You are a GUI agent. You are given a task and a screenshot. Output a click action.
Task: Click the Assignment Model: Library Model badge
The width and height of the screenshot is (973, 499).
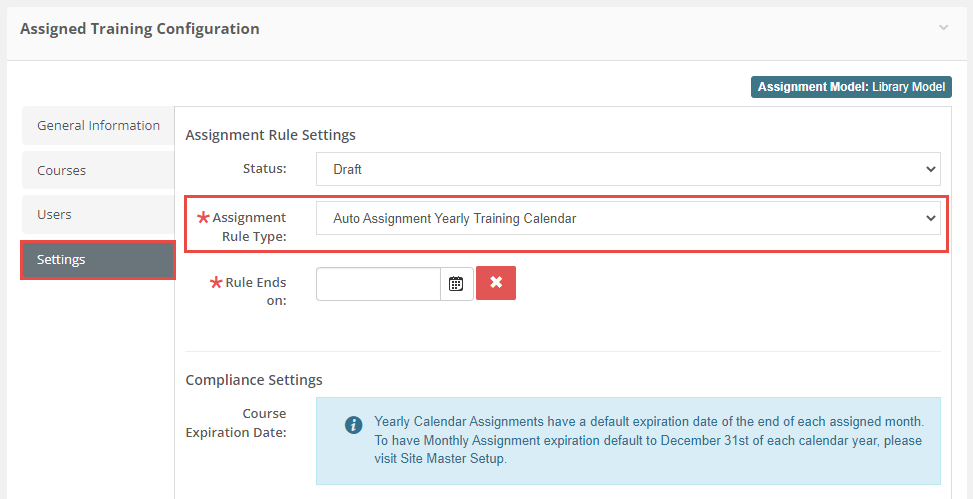pos(851,87)
